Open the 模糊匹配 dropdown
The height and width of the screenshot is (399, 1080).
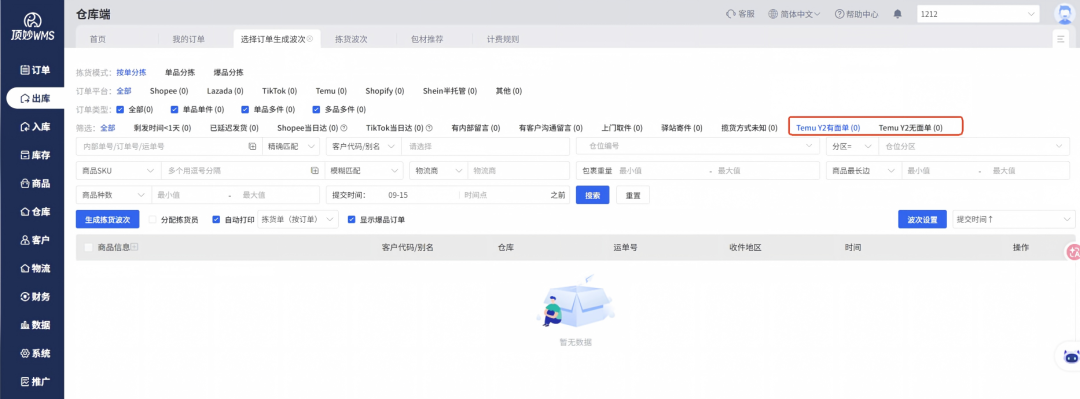pyautogui.click(x=363, y=170)
